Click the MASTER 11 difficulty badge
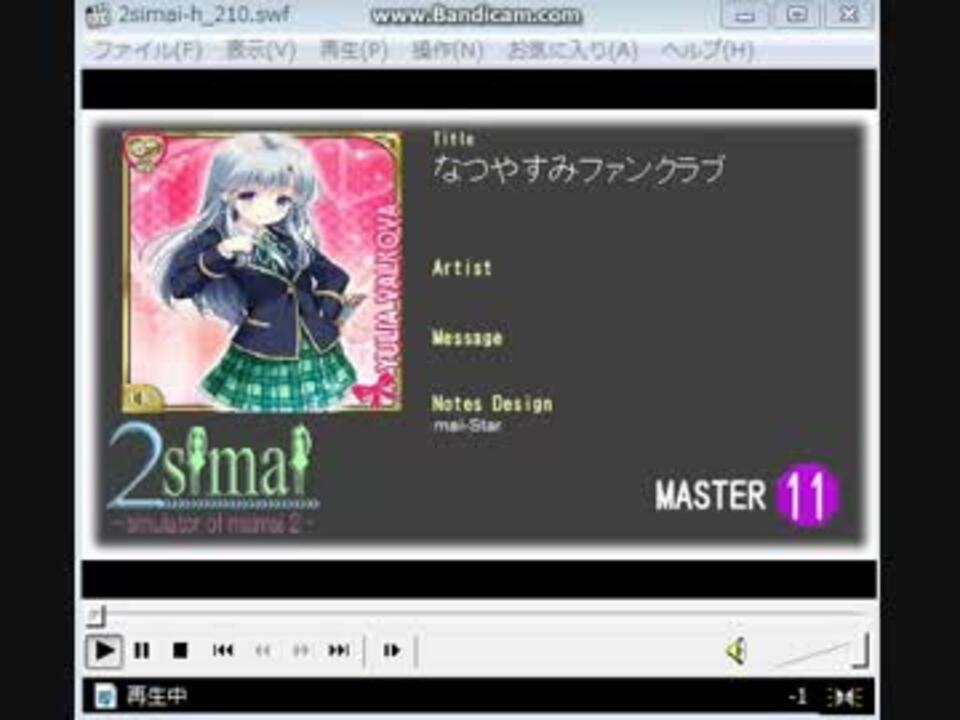Viewport: 960px width, 720px height. [x=747, y=495]
